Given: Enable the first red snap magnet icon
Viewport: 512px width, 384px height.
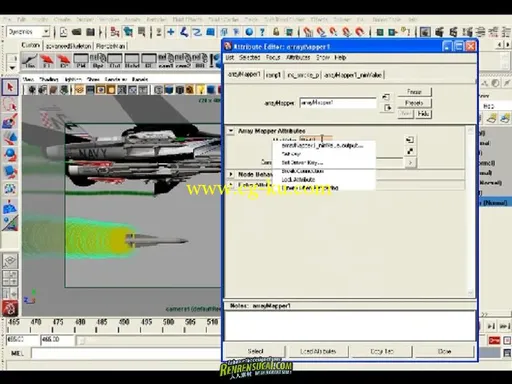Looking at the screenshot, I should (308, 32).
